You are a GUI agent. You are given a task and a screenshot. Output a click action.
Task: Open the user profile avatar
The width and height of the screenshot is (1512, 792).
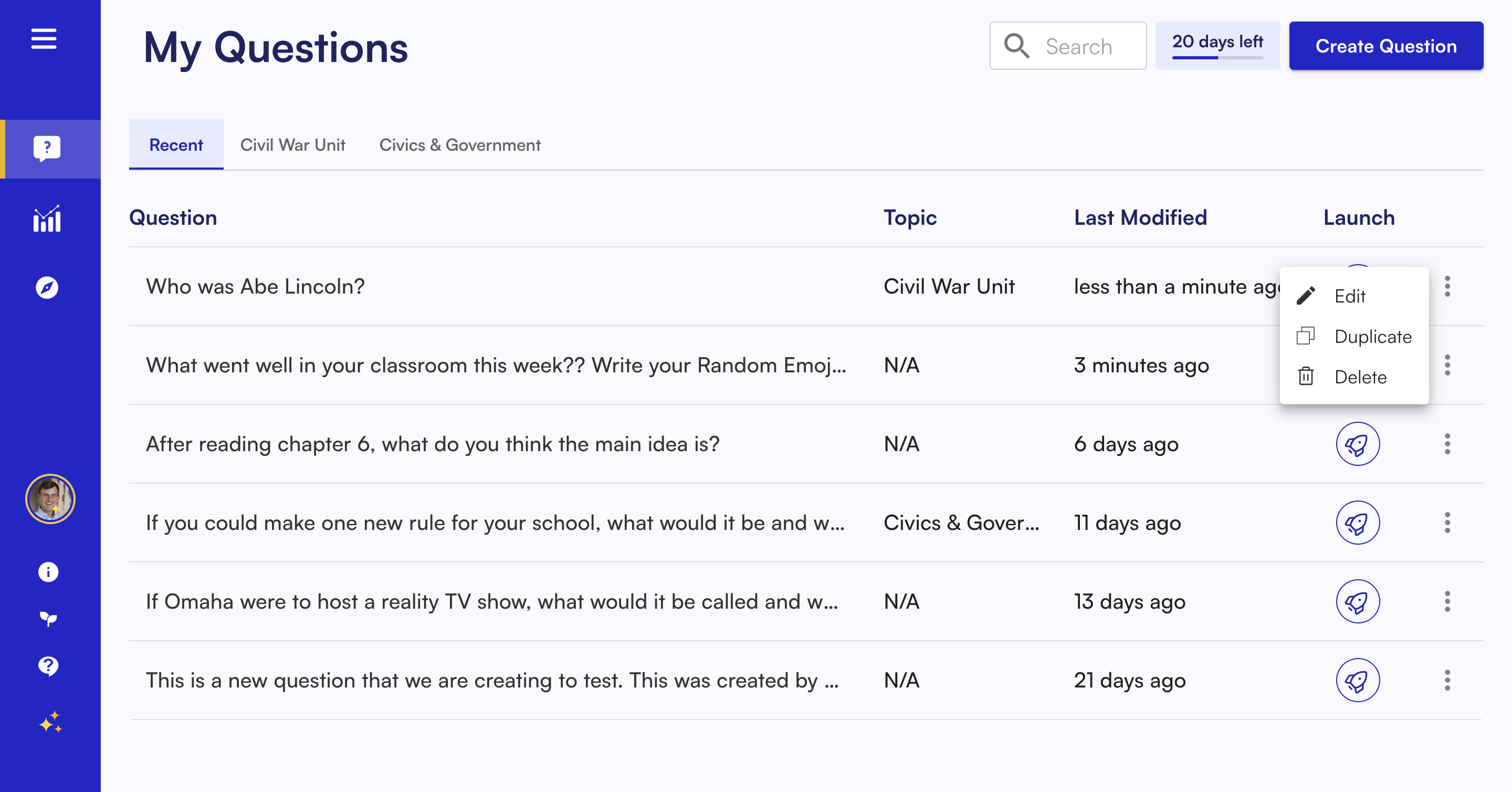50,499
